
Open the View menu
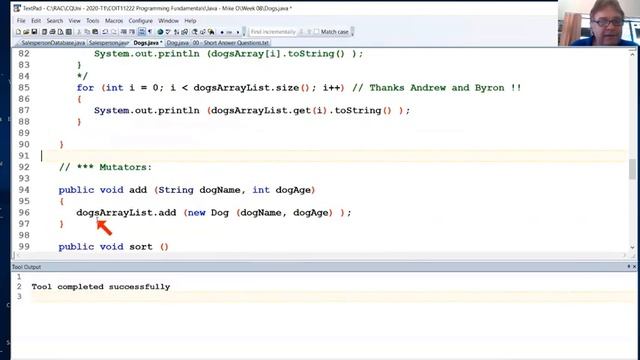74,20
